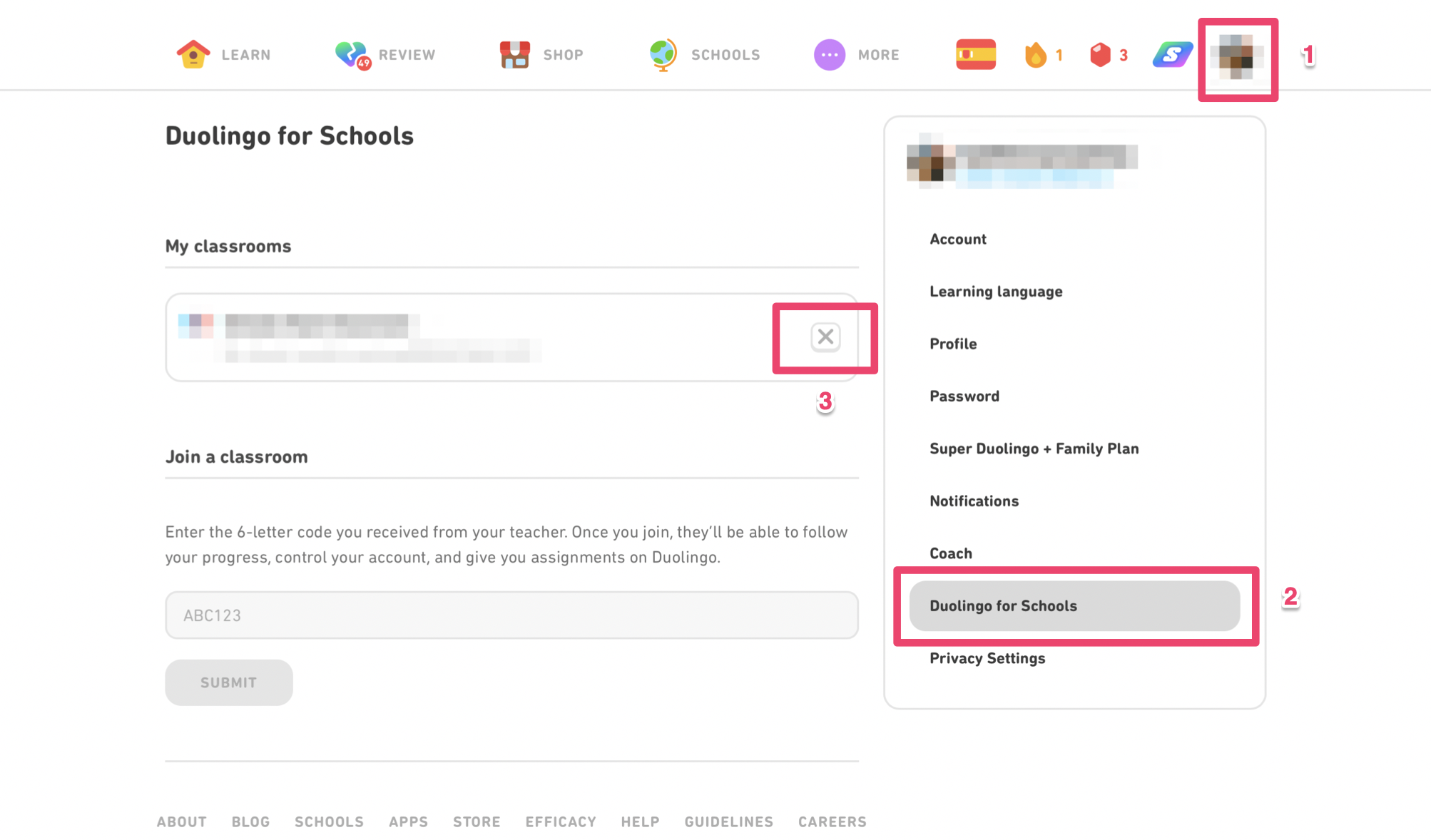Select Privacy Settings in the sidebar
The height and width of the screenshot is (840, 1431).
[987, 658]
